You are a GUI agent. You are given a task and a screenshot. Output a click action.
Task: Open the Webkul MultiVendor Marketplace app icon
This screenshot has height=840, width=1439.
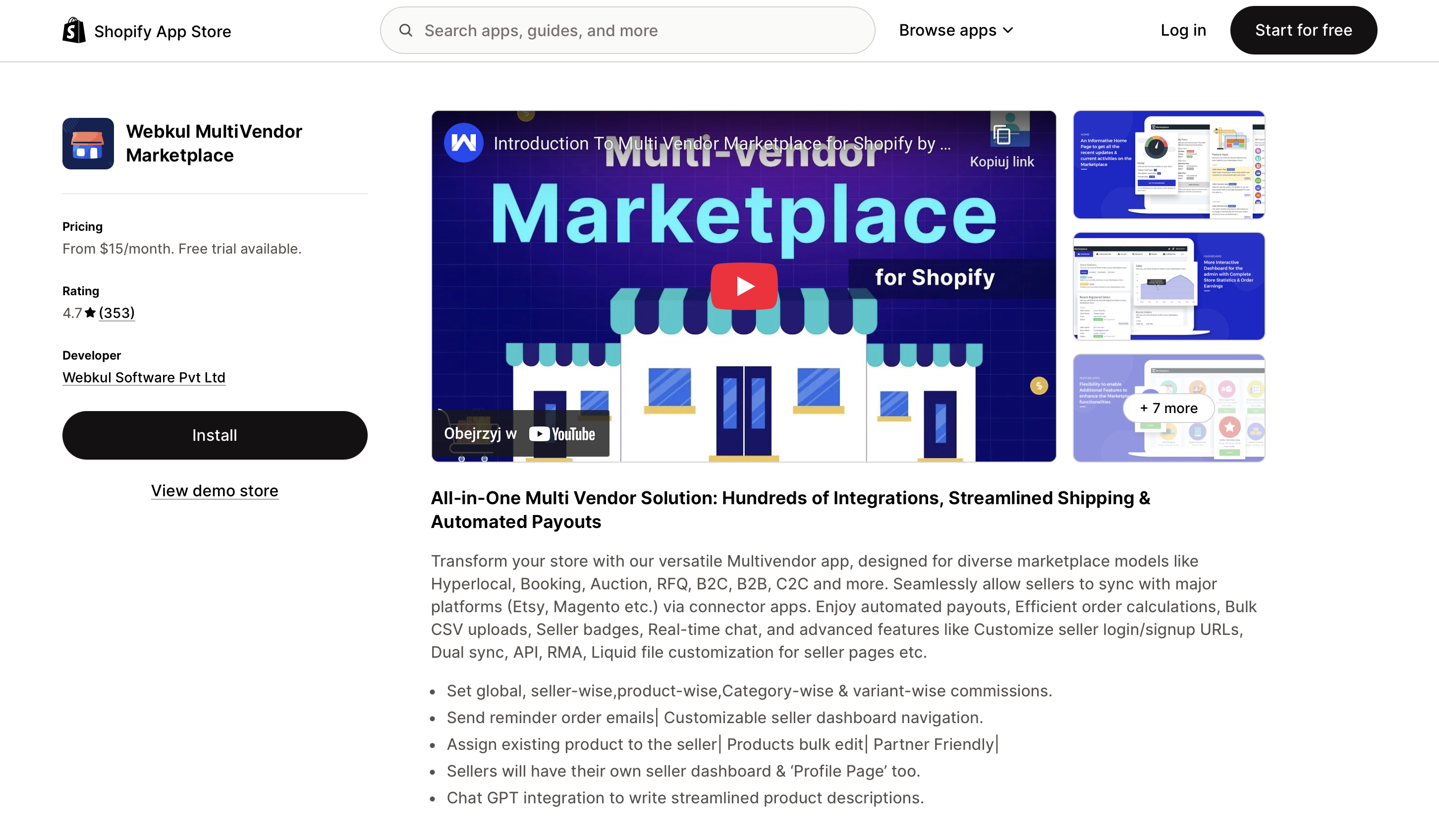(x=88, y=143)
